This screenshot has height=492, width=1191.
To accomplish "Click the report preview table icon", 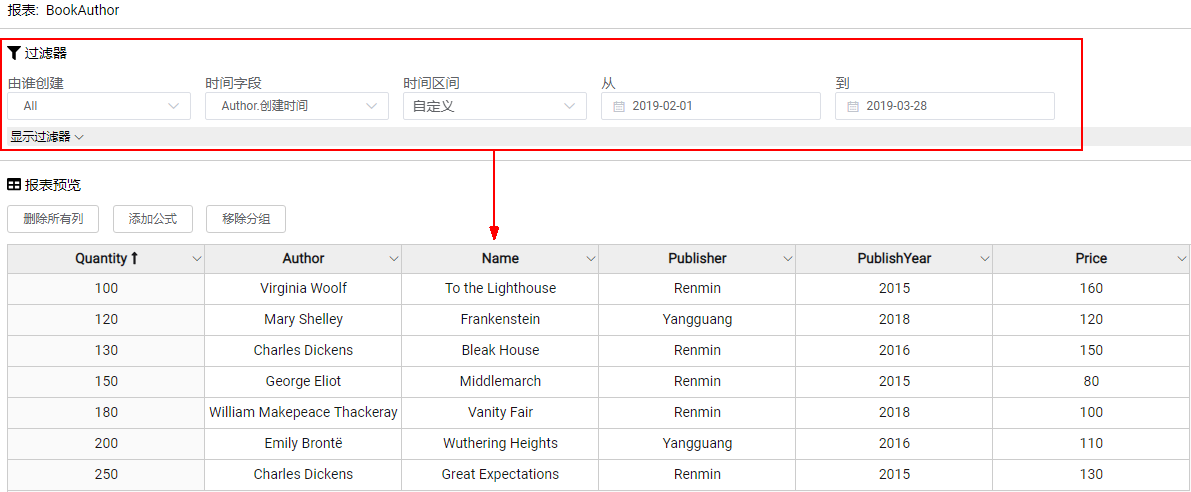I will 14,184.
